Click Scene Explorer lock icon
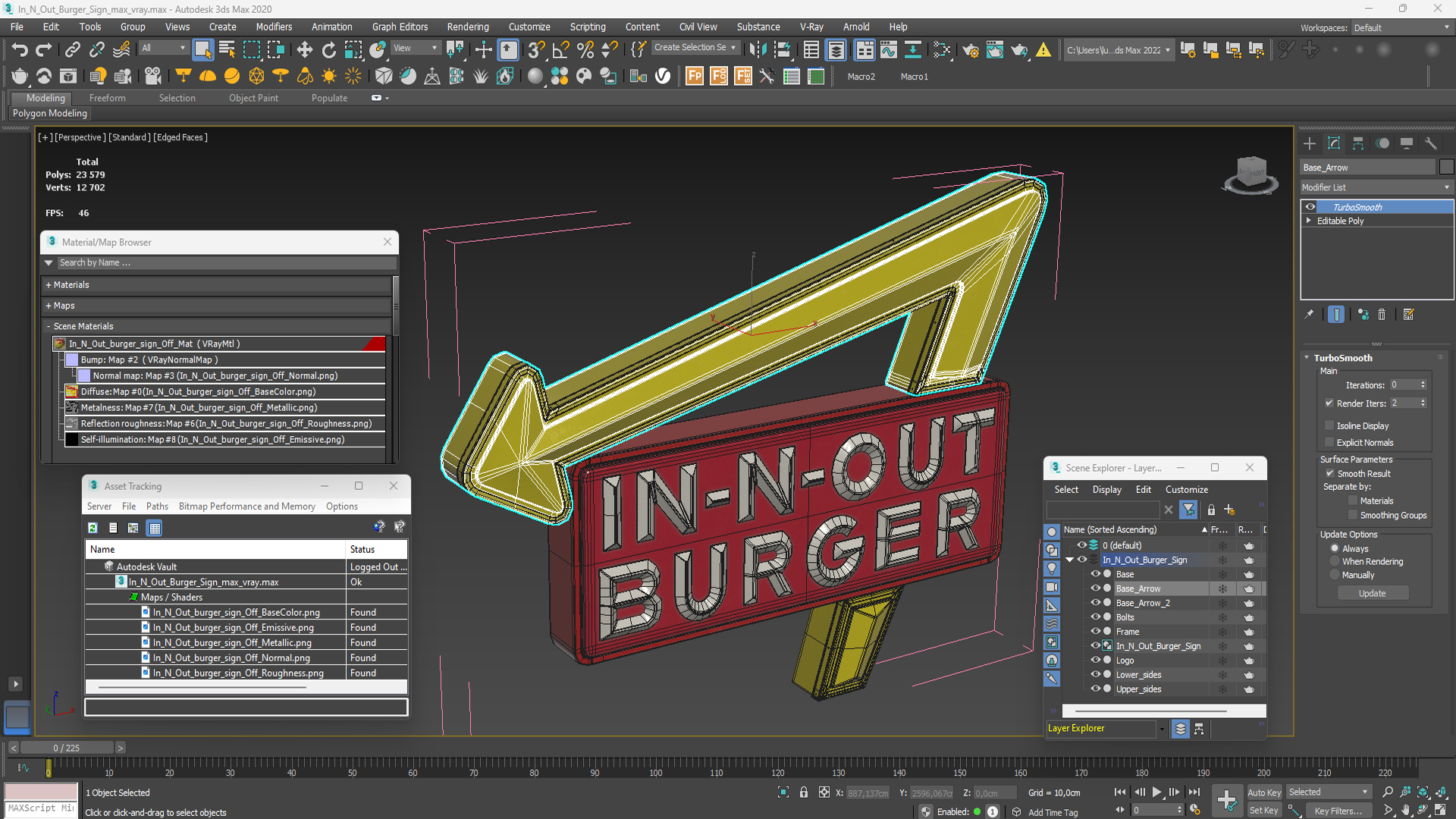 (x=1211, y=510)
